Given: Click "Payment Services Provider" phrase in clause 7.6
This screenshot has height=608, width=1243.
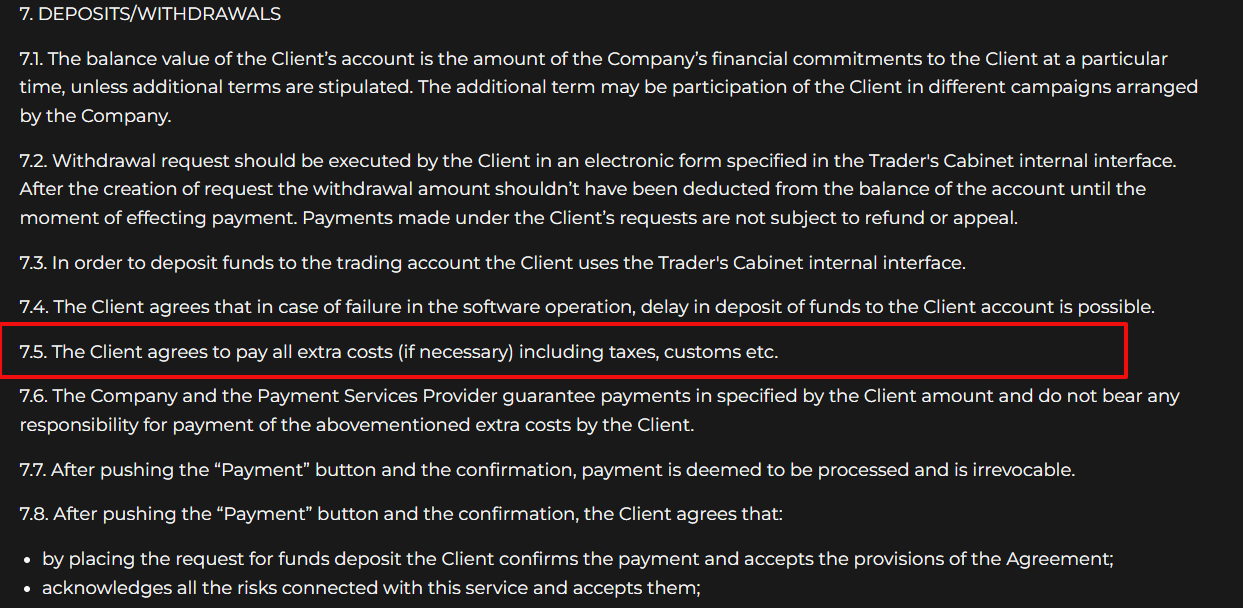Looking at the screenshot, I should tap(362, 396).
